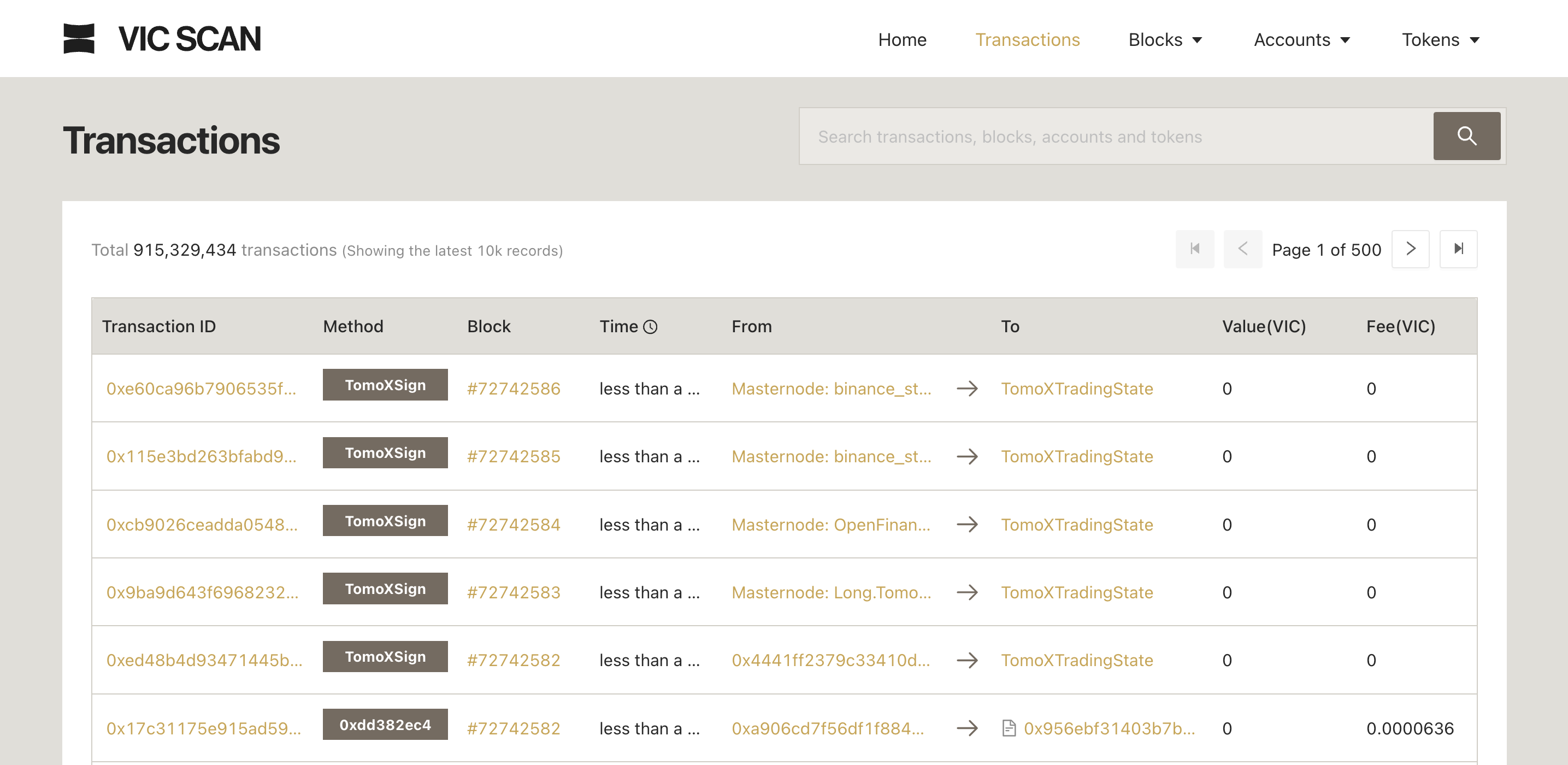
Task: Toggle time format clock icon
Action: (650, 327)
